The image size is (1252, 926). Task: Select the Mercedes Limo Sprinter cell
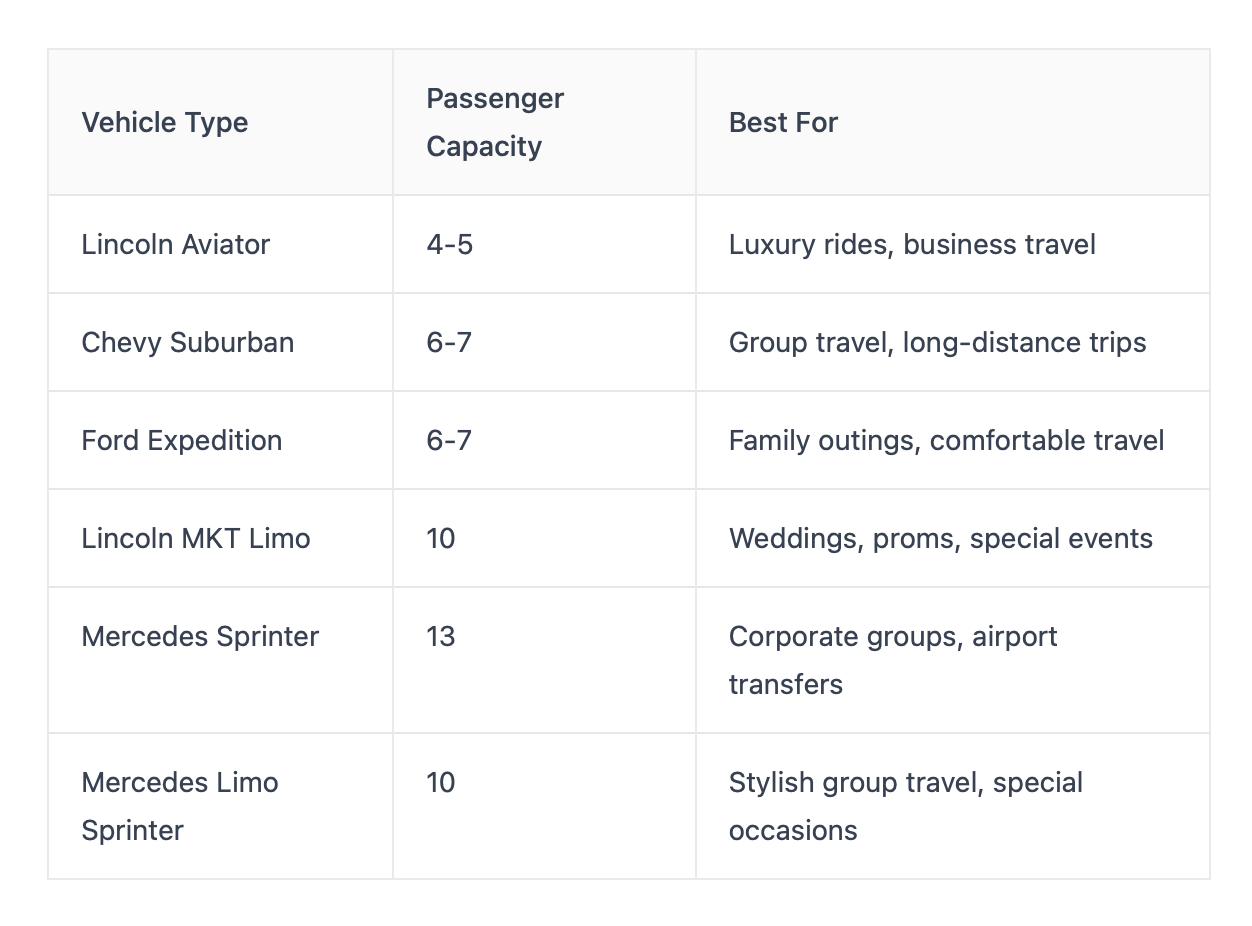(x=220, y=806)
